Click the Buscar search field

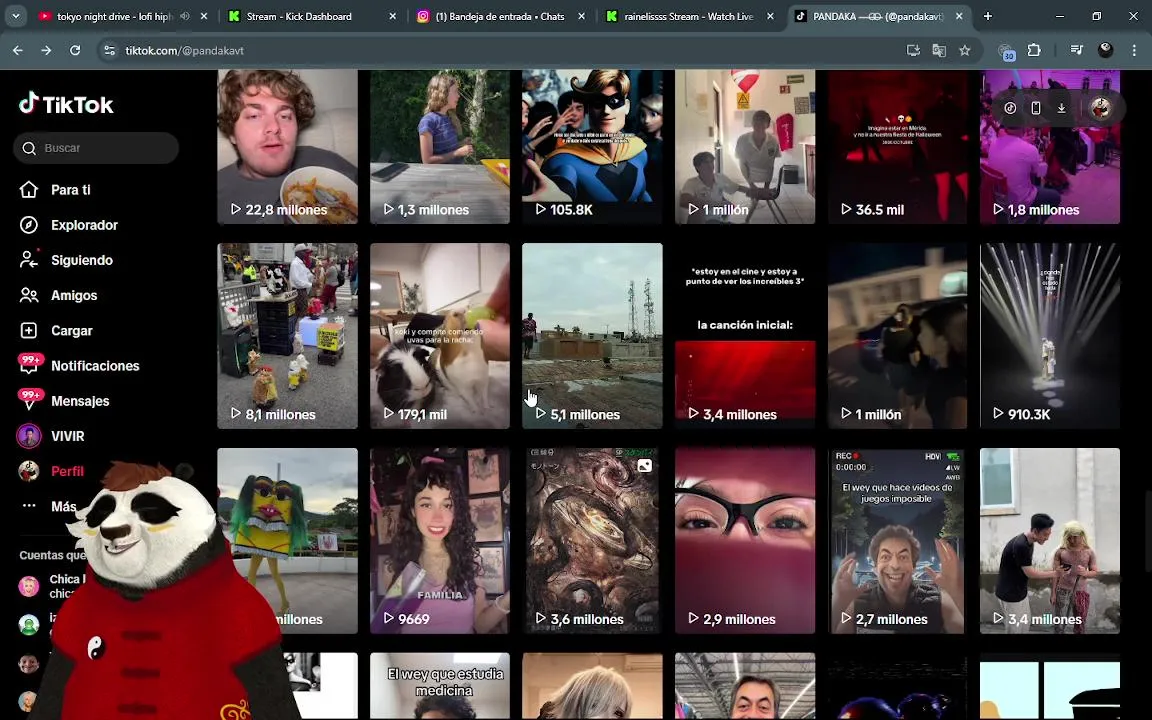96,148
